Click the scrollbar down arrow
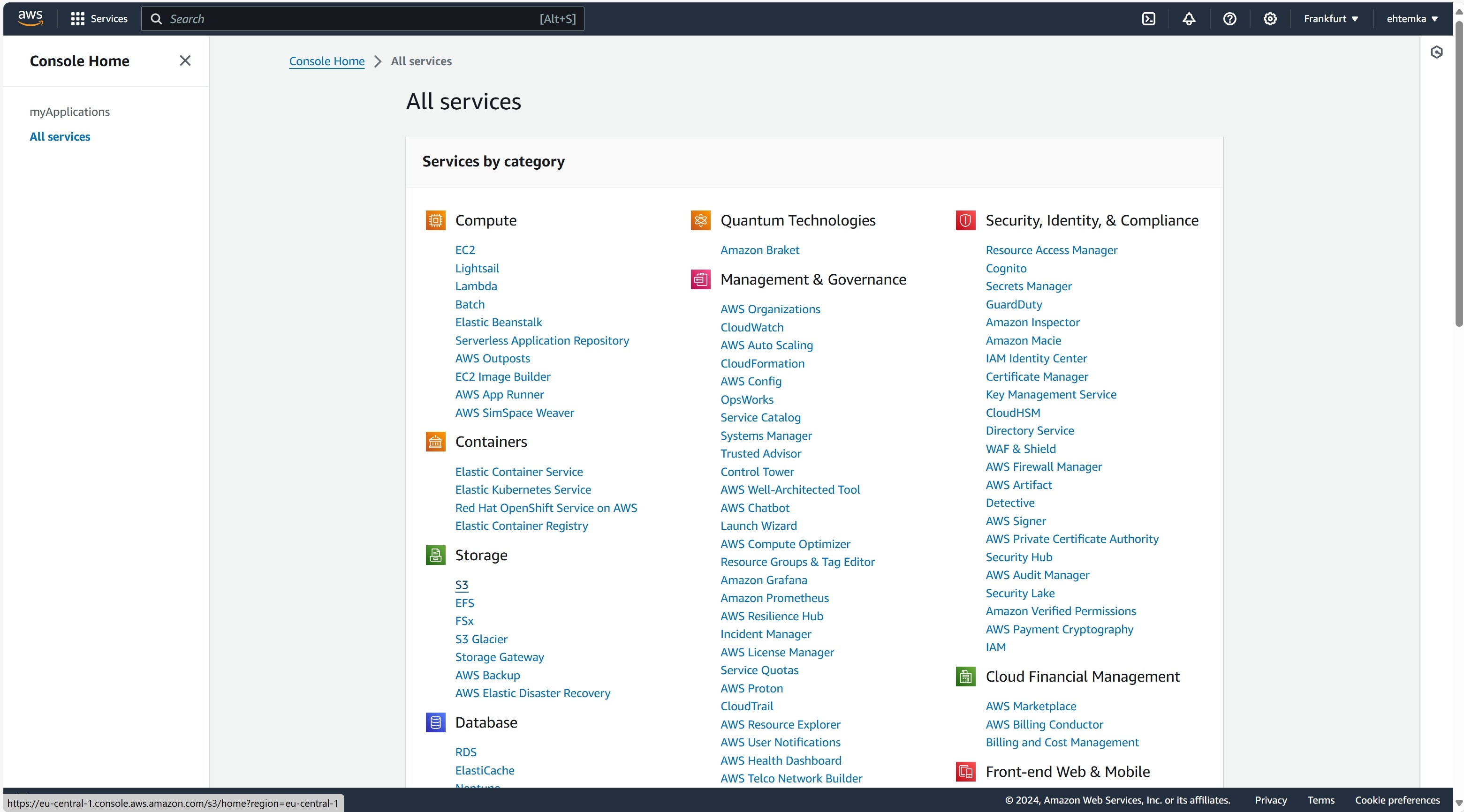This screenshot has height=812, width=1464. click(x=1458, y=804)
